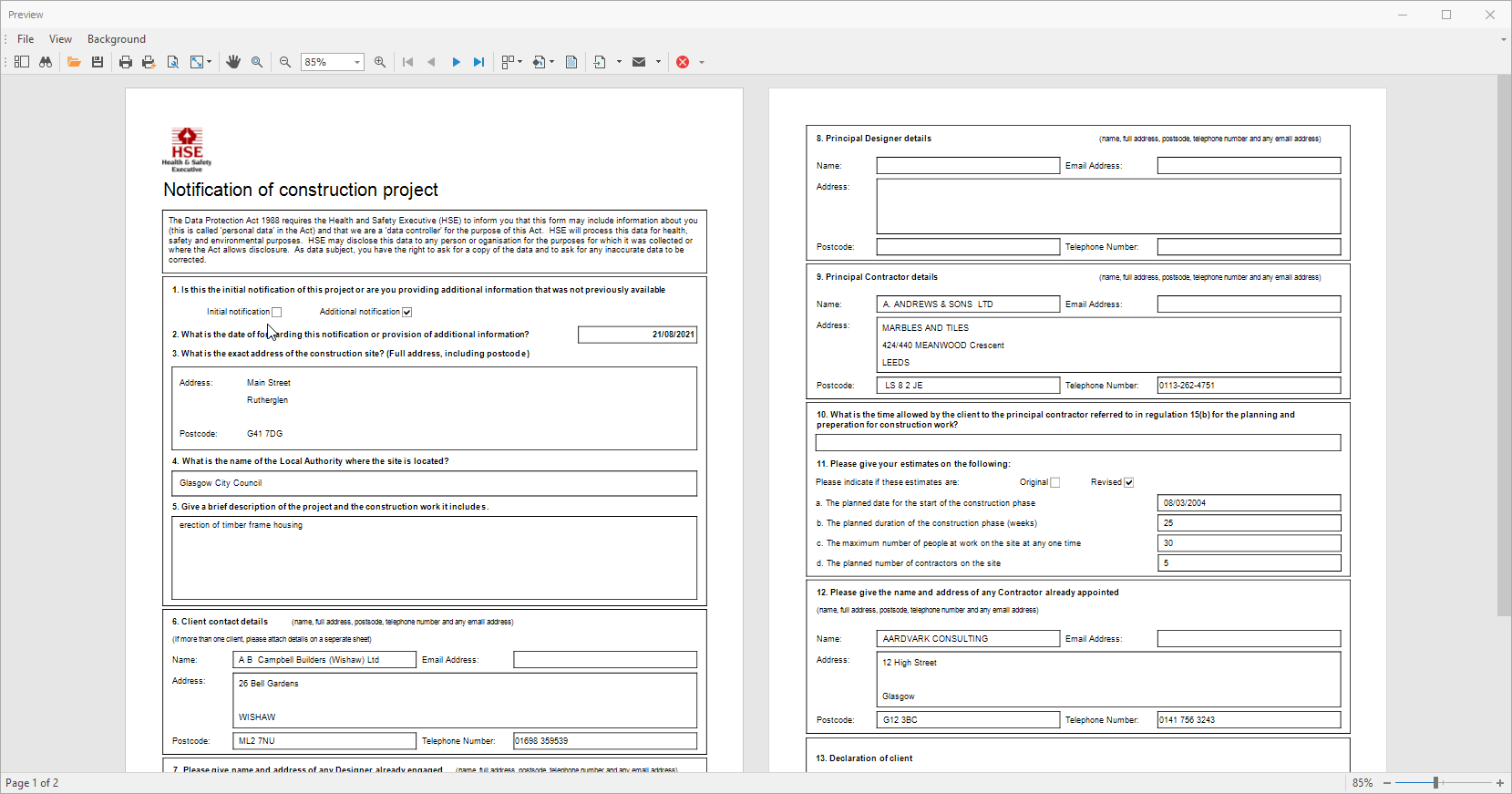Image resolution: width=1512 pixels, height=794 pixels.
Task: Expand the menu bar options chevron at right
Action: [x=1503, y=39]
